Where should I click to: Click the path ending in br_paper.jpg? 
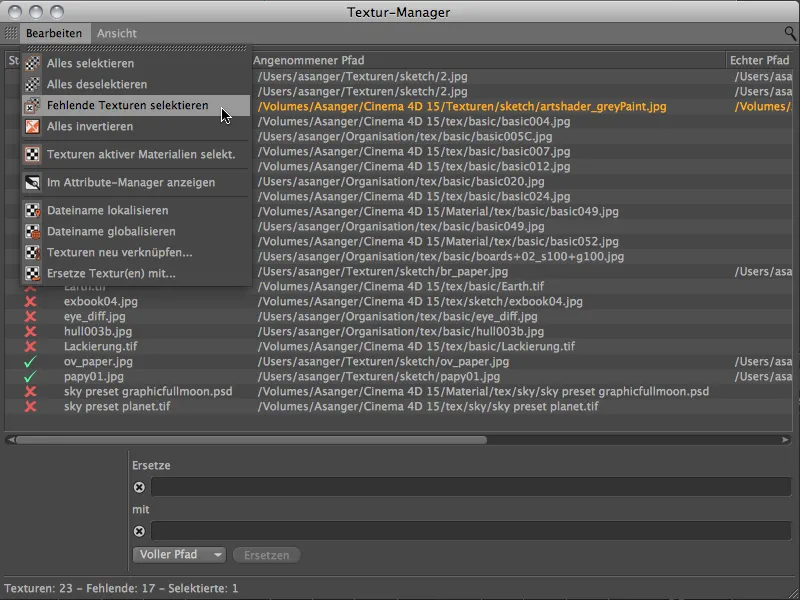[x=382, y=271]
